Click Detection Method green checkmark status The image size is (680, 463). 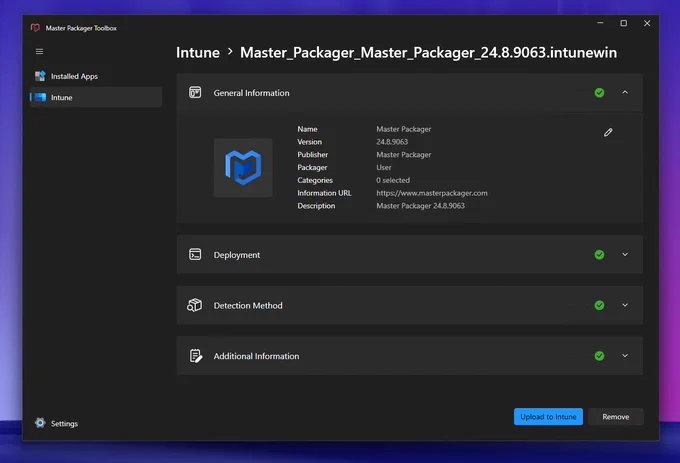(599, 306)
